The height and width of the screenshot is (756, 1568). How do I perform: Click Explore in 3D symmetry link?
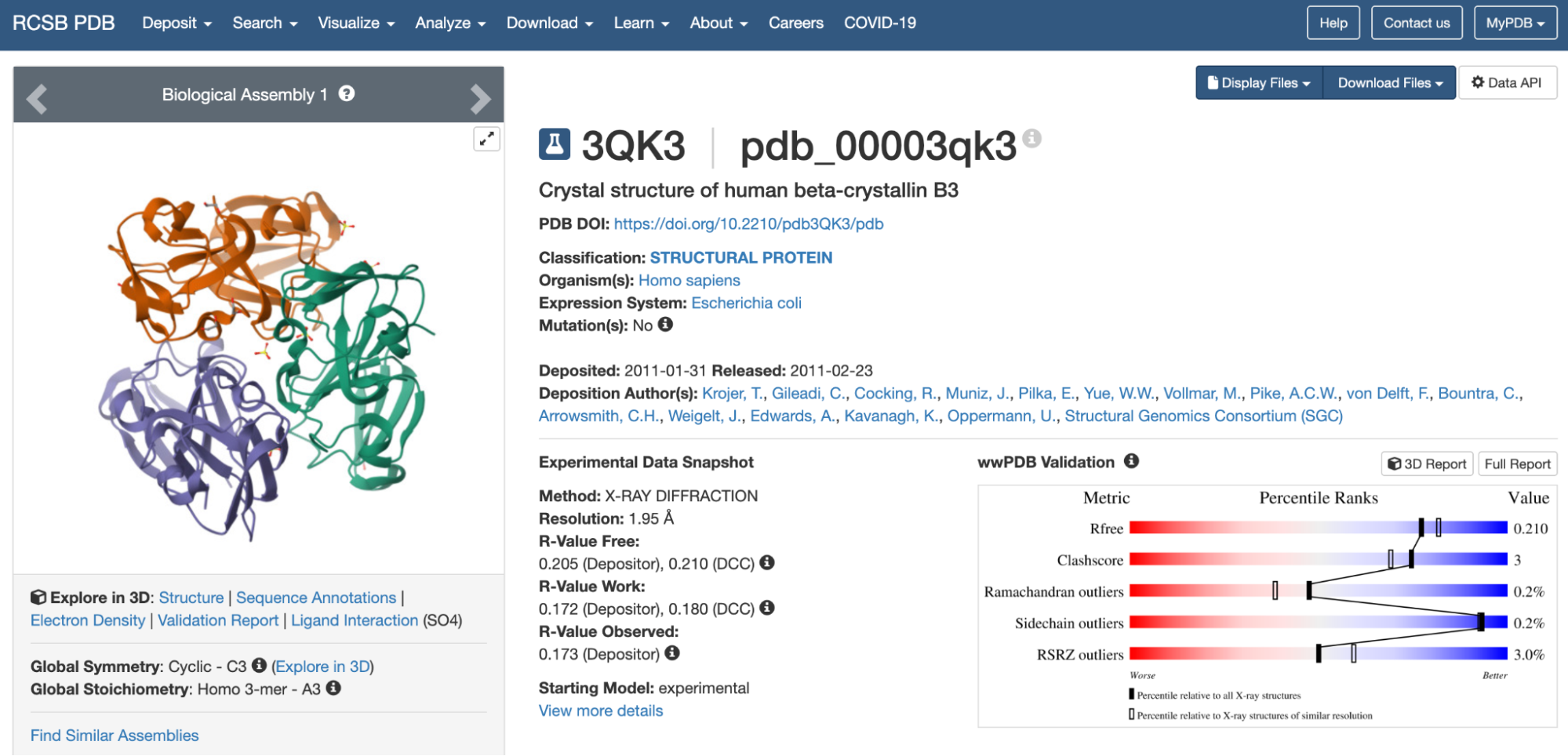(x=323, y=667)
